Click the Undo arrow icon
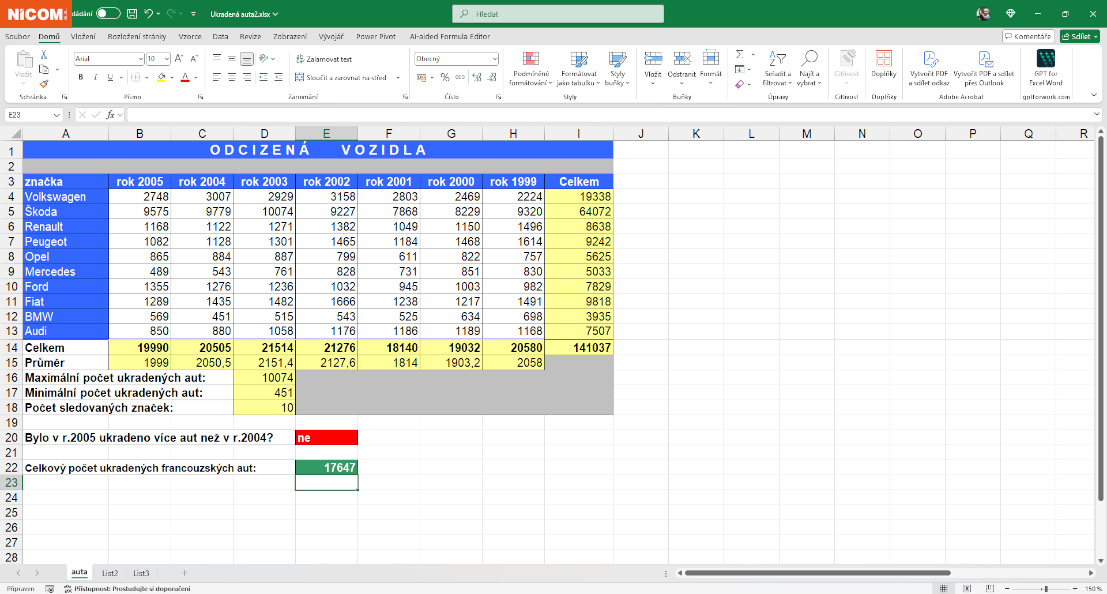1107x594 pixels. click(148, 13)
